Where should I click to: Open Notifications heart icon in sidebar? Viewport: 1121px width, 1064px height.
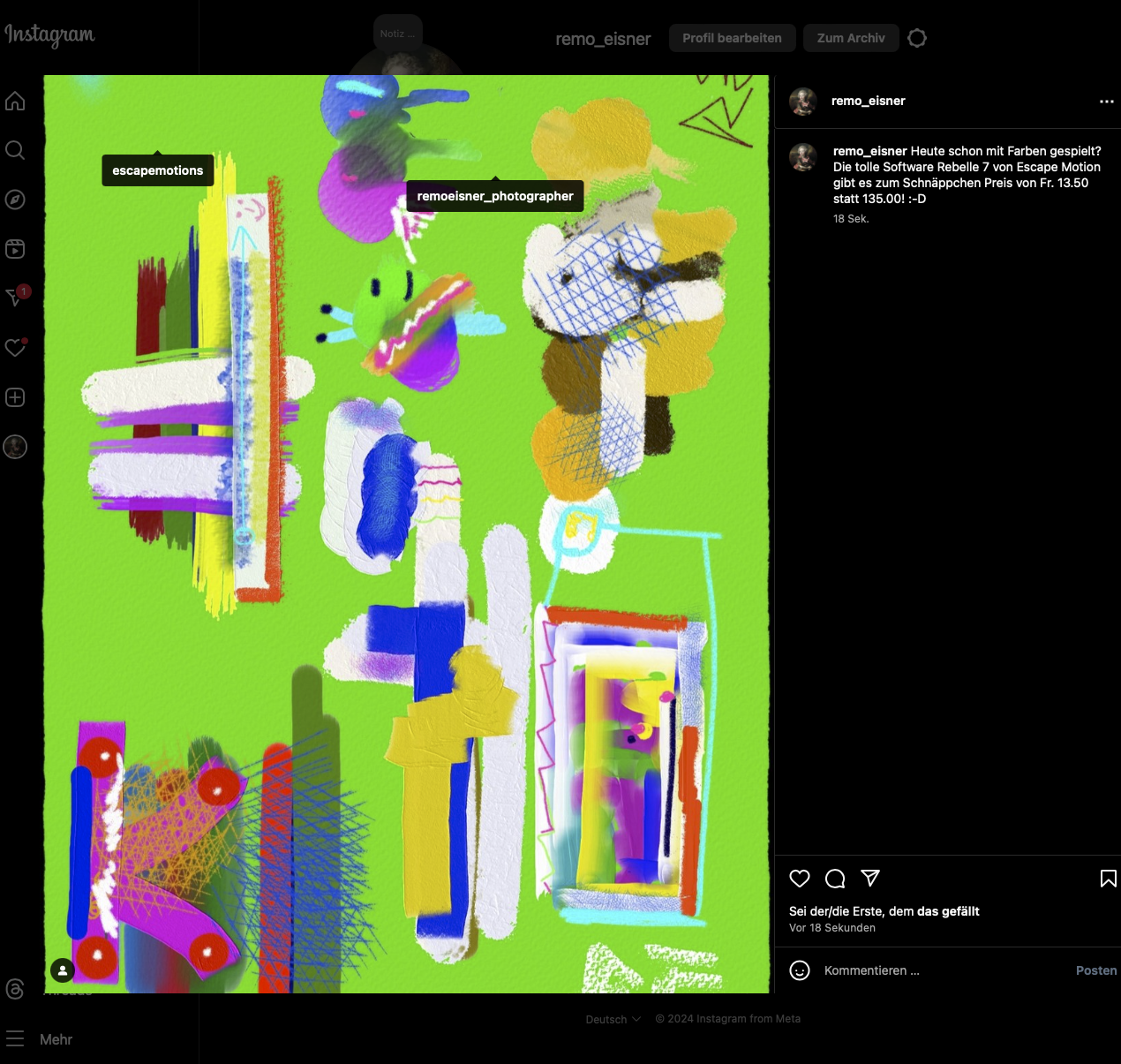click(15, 348)
